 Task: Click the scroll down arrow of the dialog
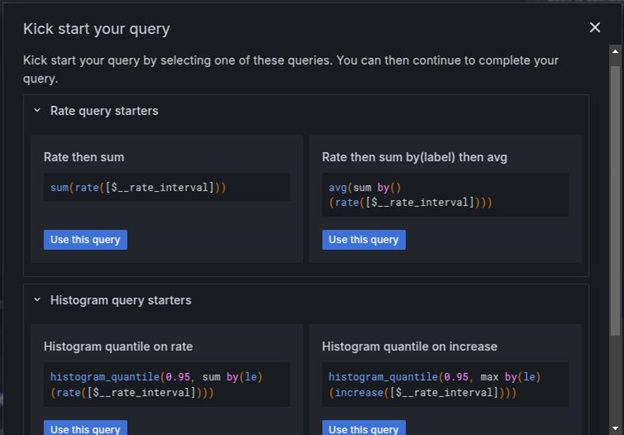click(615, 427)
